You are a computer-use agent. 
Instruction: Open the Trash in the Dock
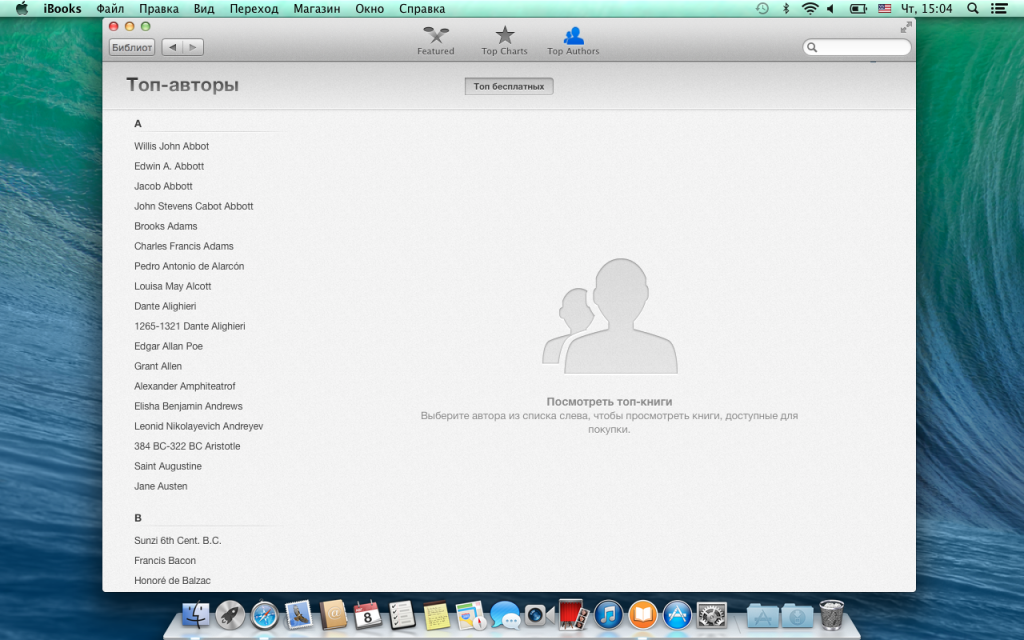pyautogui.click(x=831, y=615)
